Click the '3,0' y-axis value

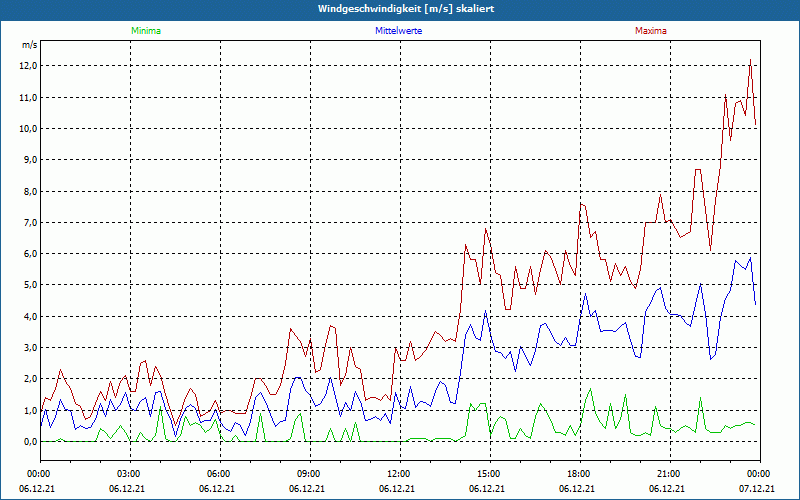tap(31, 347)
